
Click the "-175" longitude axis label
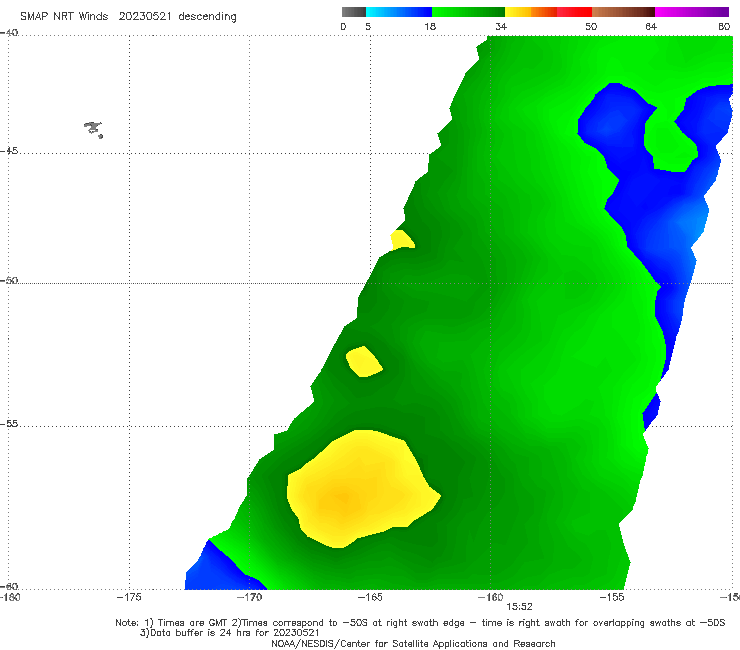pos(129,598)
